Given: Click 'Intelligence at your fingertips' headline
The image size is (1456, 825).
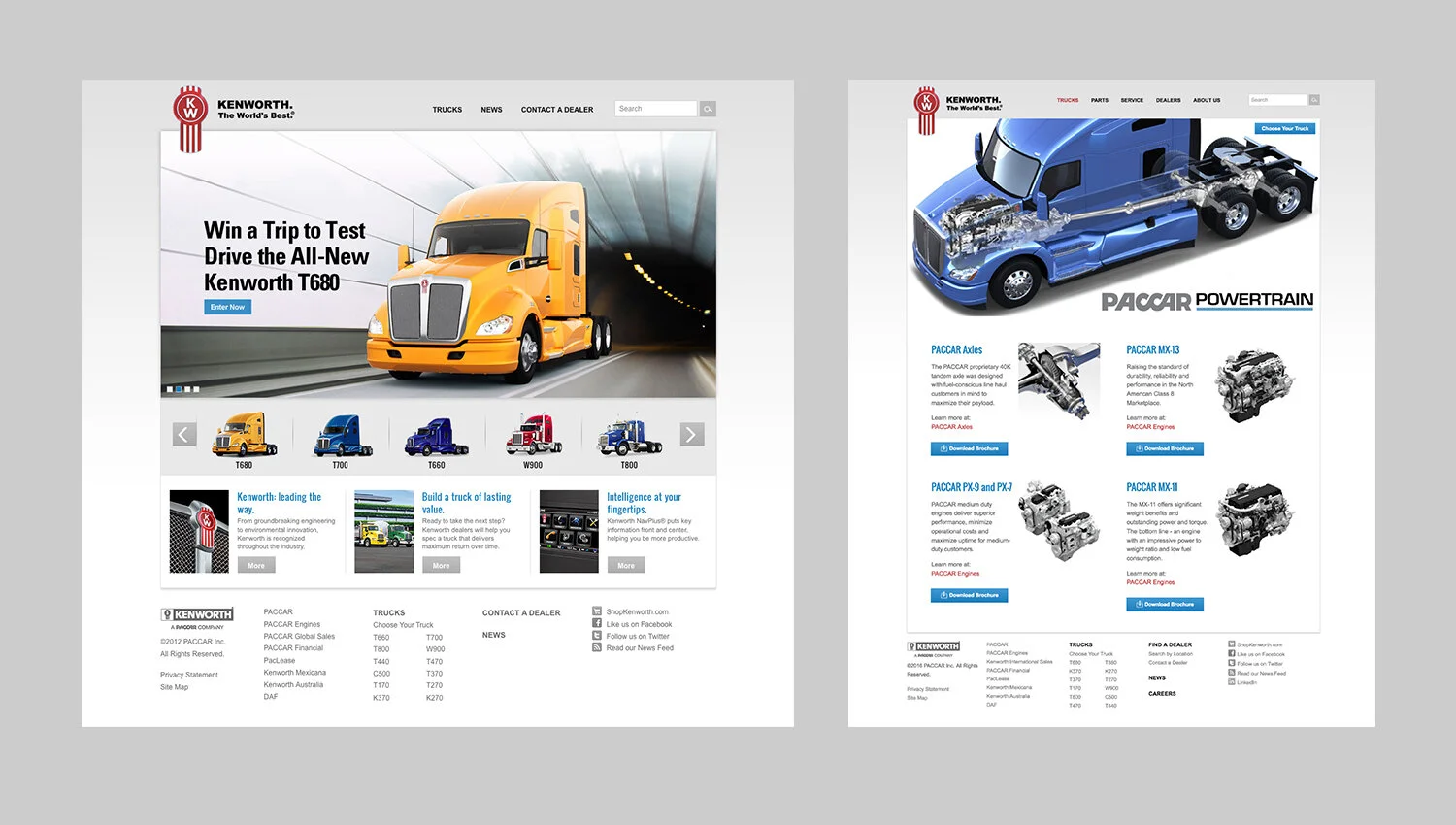Looking at the screenshot, I should [645, 503].
